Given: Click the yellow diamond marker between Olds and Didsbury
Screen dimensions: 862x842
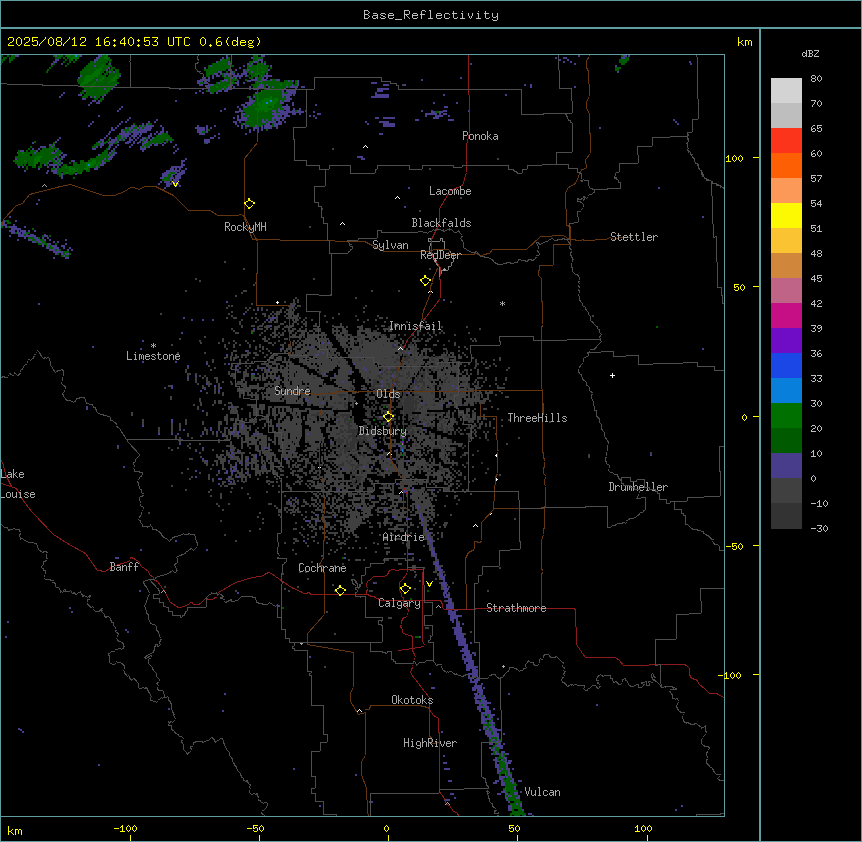Looking at the screenshot, I should coord(389,417).
